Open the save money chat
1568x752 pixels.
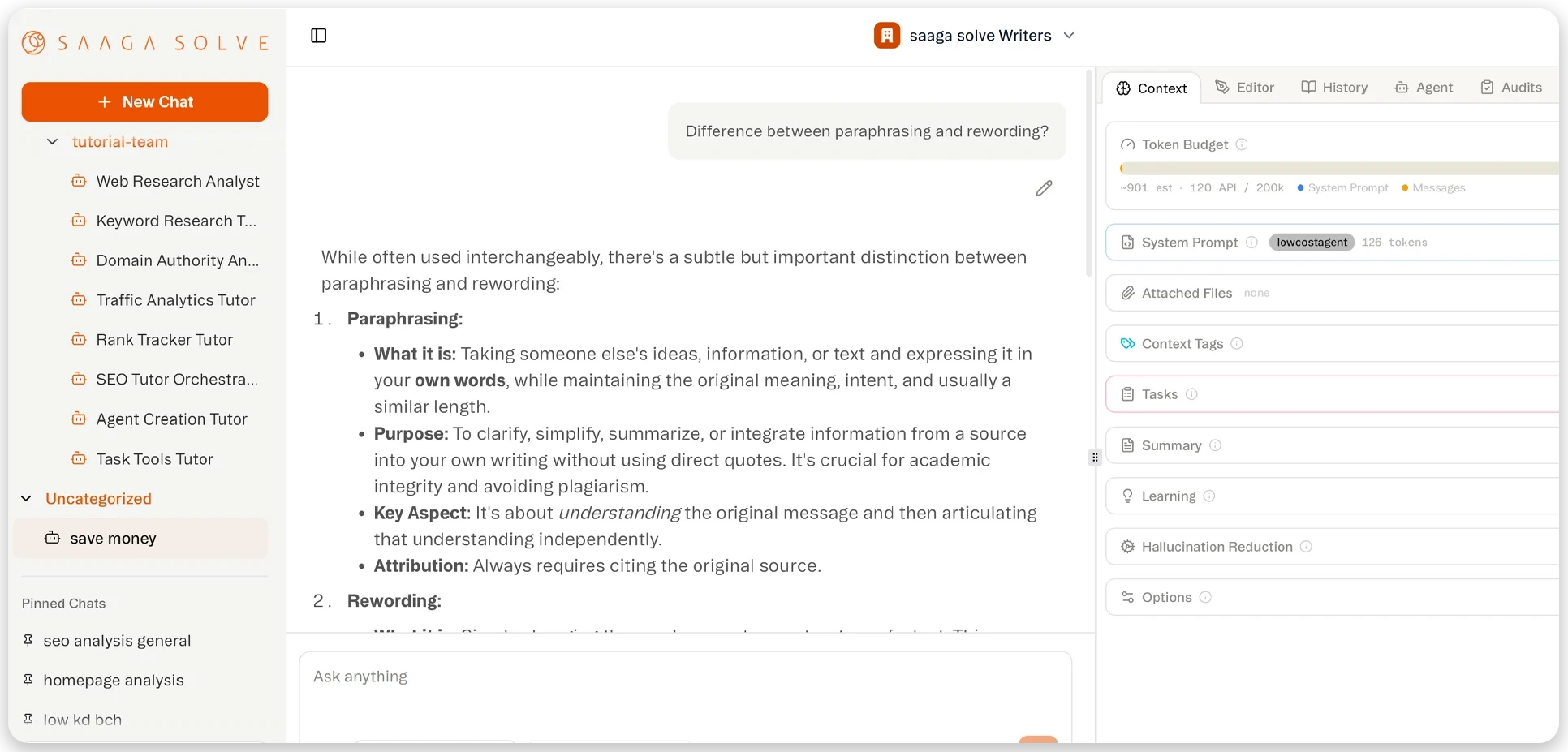[x=113, y=538]
